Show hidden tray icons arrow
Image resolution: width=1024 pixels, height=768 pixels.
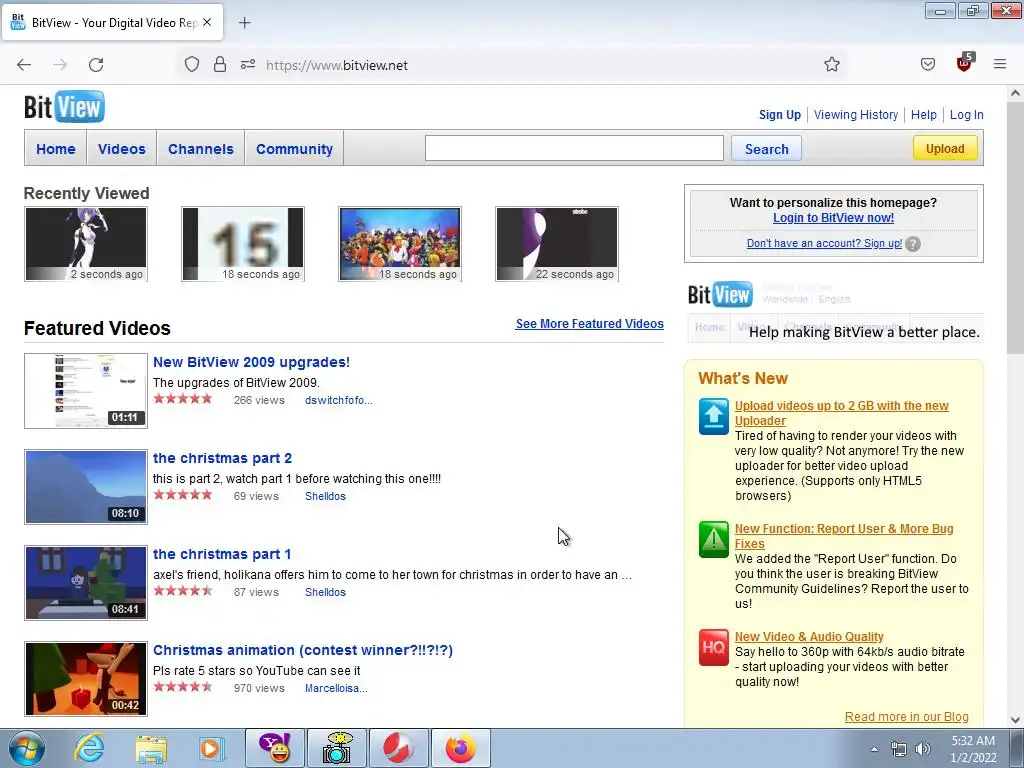(x=874, y=749)
